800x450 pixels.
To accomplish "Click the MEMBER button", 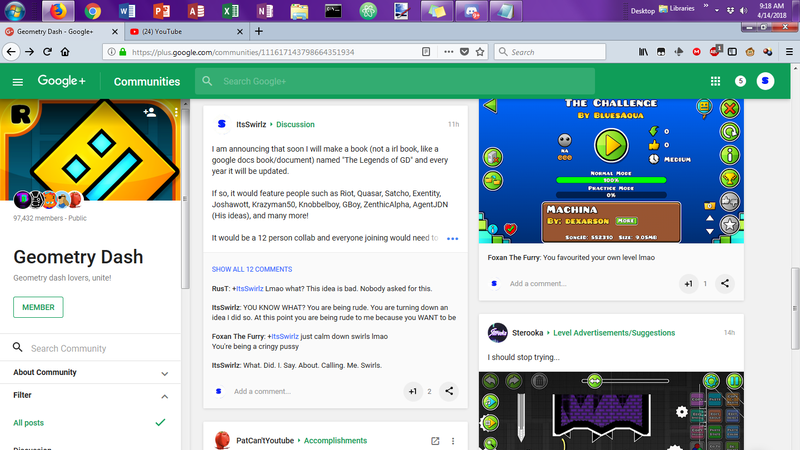I will 38,307.
